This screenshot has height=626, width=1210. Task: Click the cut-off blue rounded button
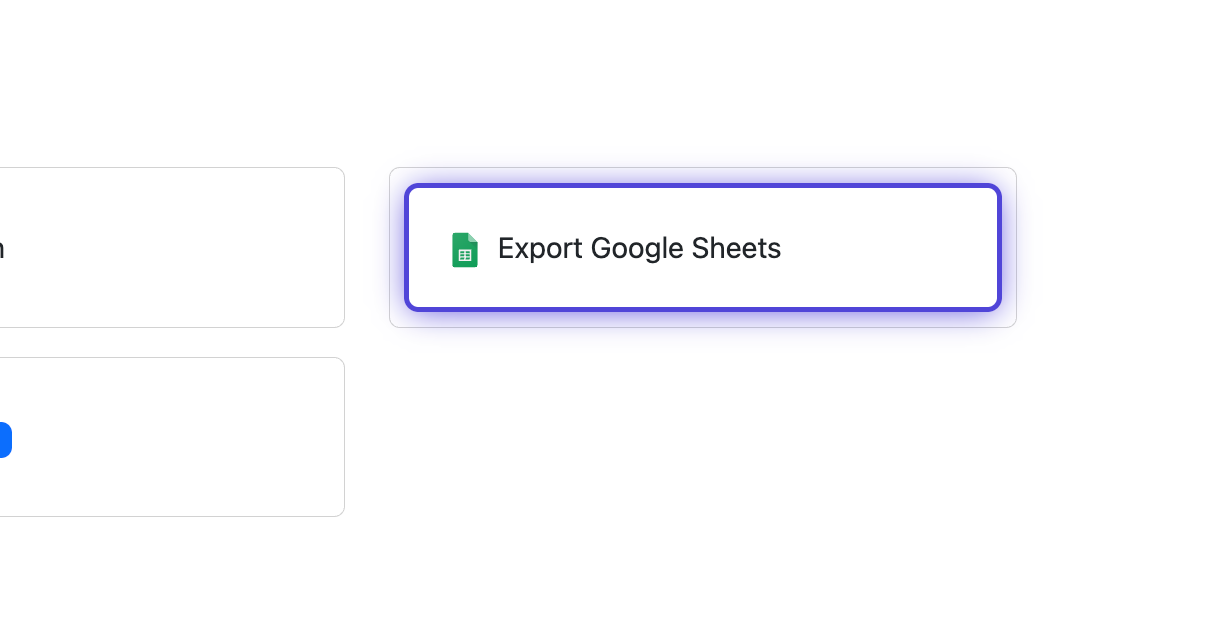(x=5, y=440)
